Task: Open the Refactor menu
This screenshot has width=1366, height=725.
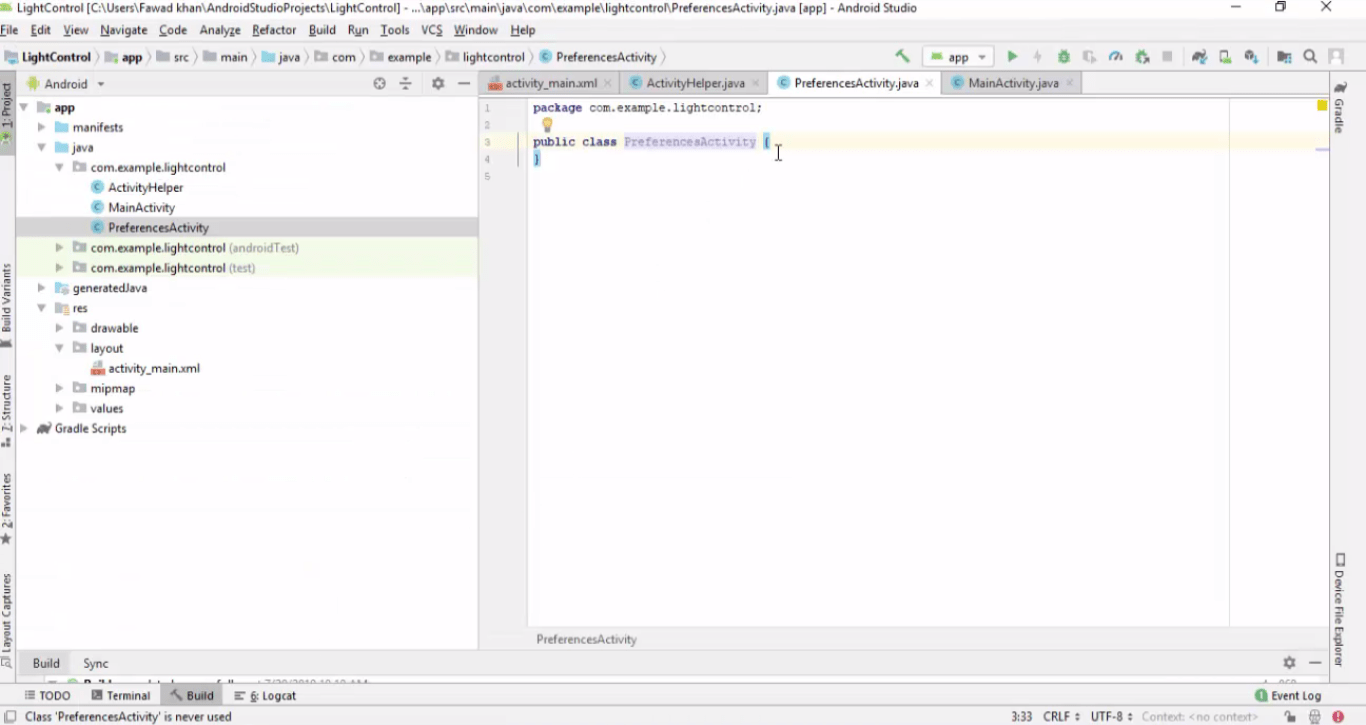Action: [274, 30]
